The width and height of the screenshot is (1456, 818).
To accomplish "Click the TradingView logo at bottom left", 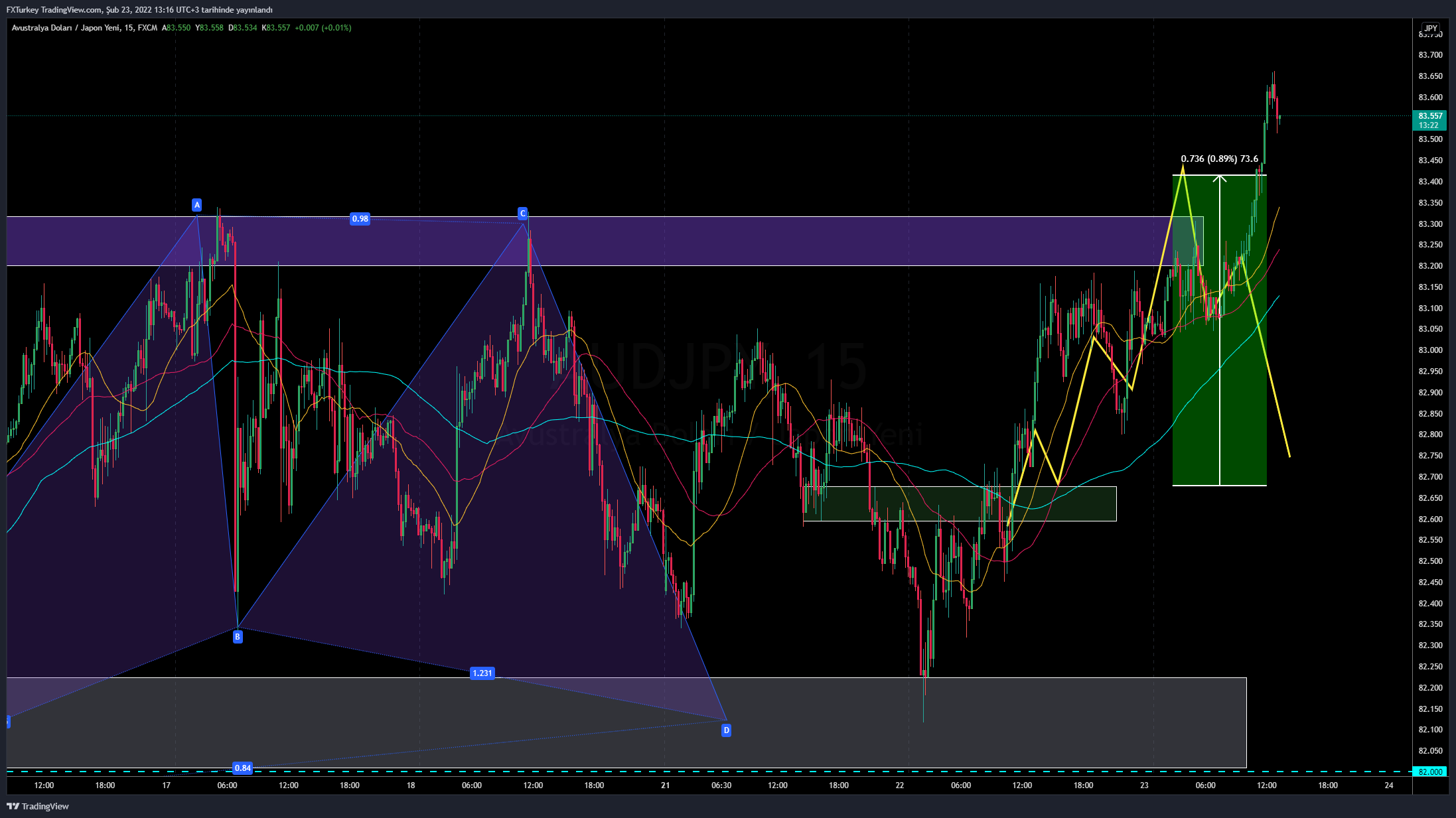I will (38, 806).
